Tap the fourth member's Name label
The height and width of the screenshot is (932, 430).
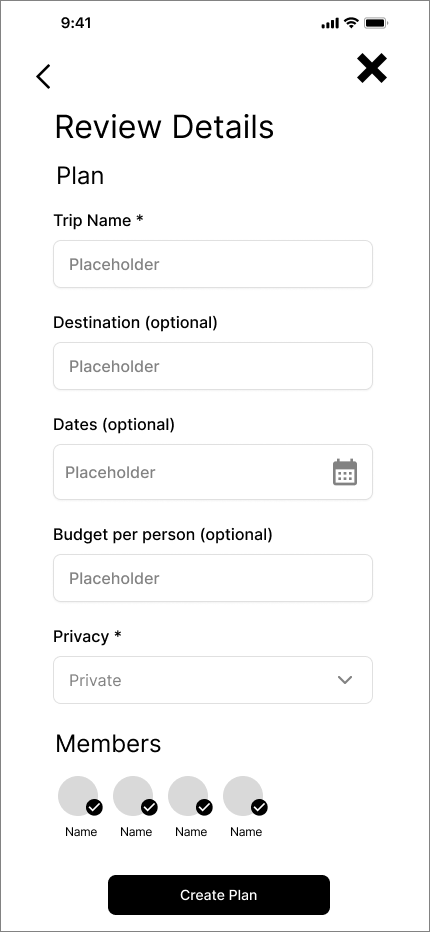pos(246,832)
